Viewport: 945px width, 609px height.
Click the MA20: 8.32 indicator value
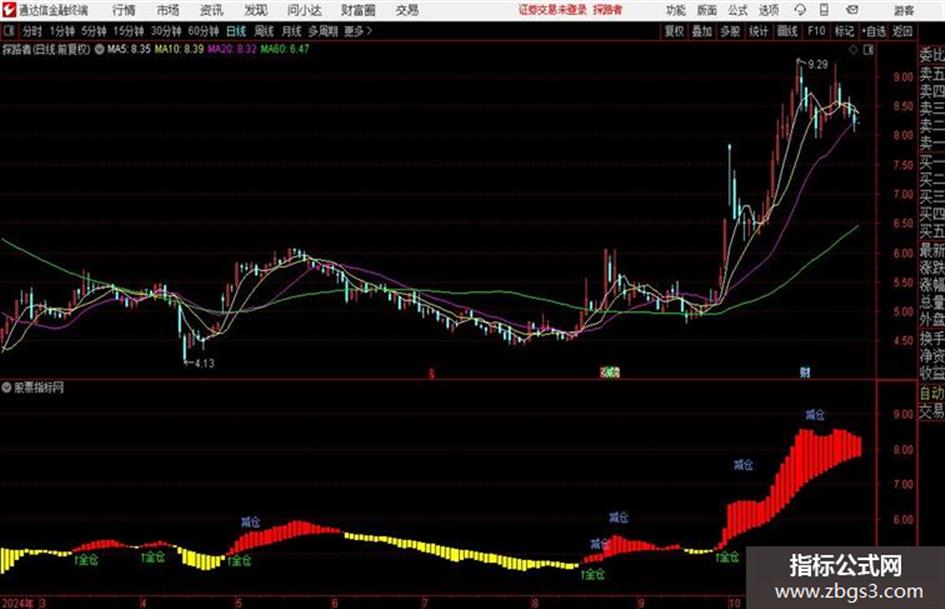tap(232, 49)
